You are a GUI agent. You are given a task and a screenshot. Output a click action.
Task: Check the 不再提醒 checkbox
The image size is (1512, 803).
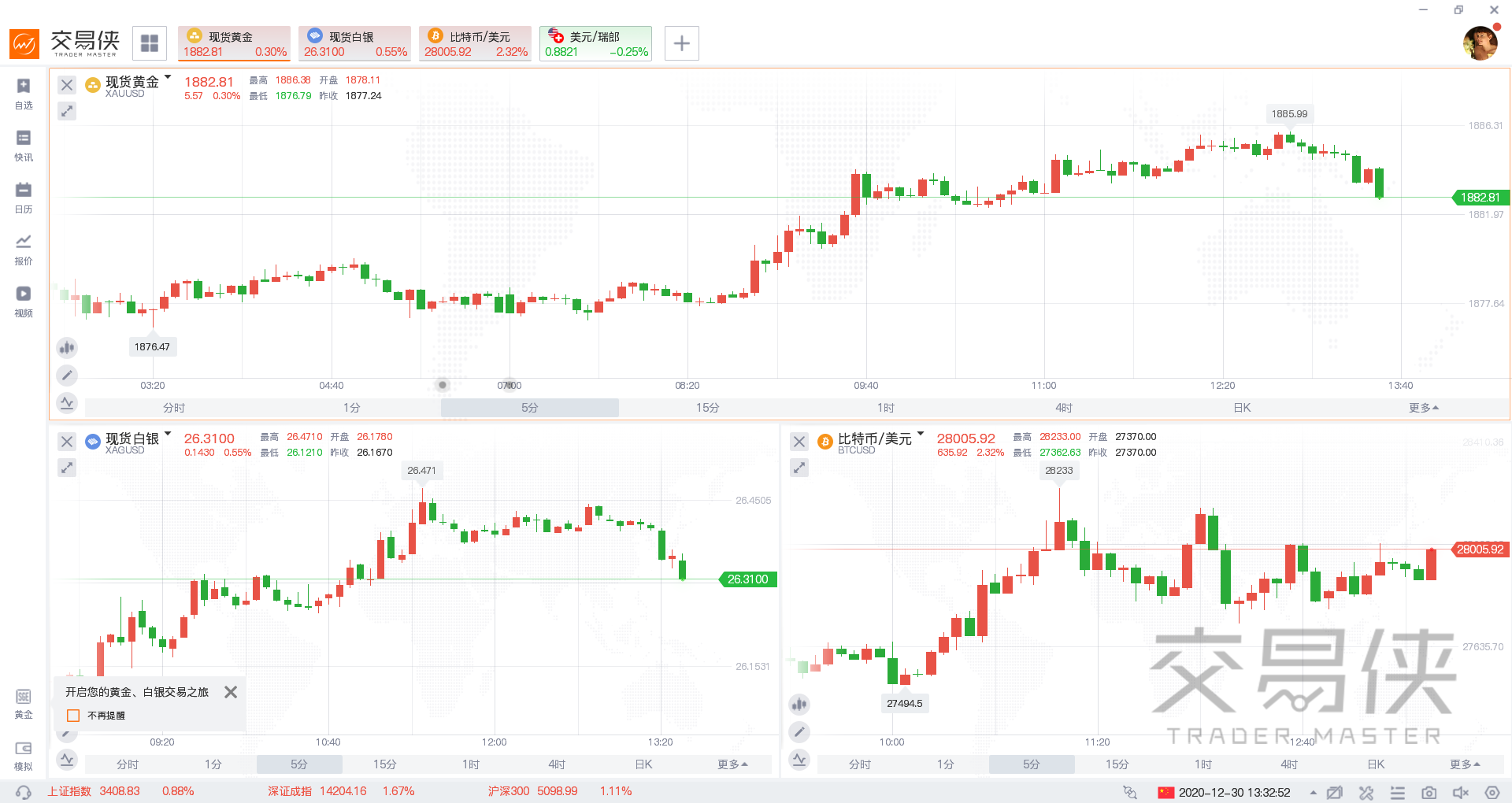(x=73, y=716)
